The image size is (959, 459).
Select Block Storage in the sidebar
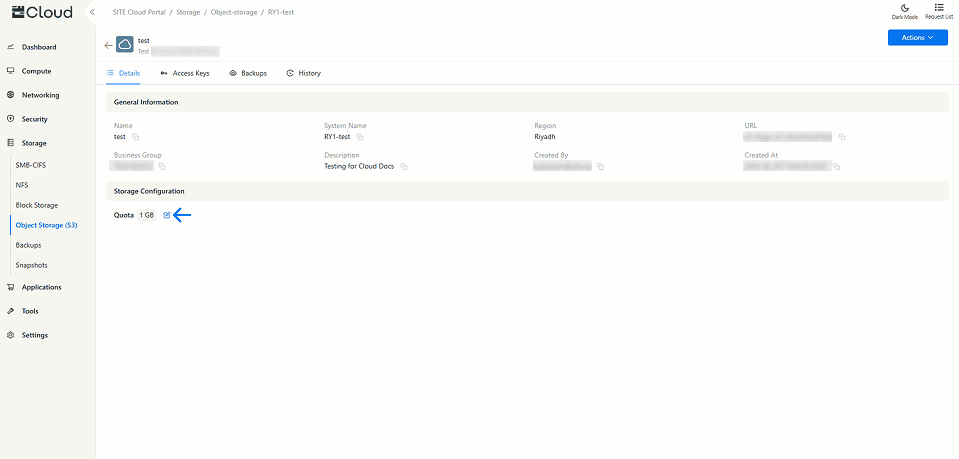pyautogui.click(x=37, y=205)
